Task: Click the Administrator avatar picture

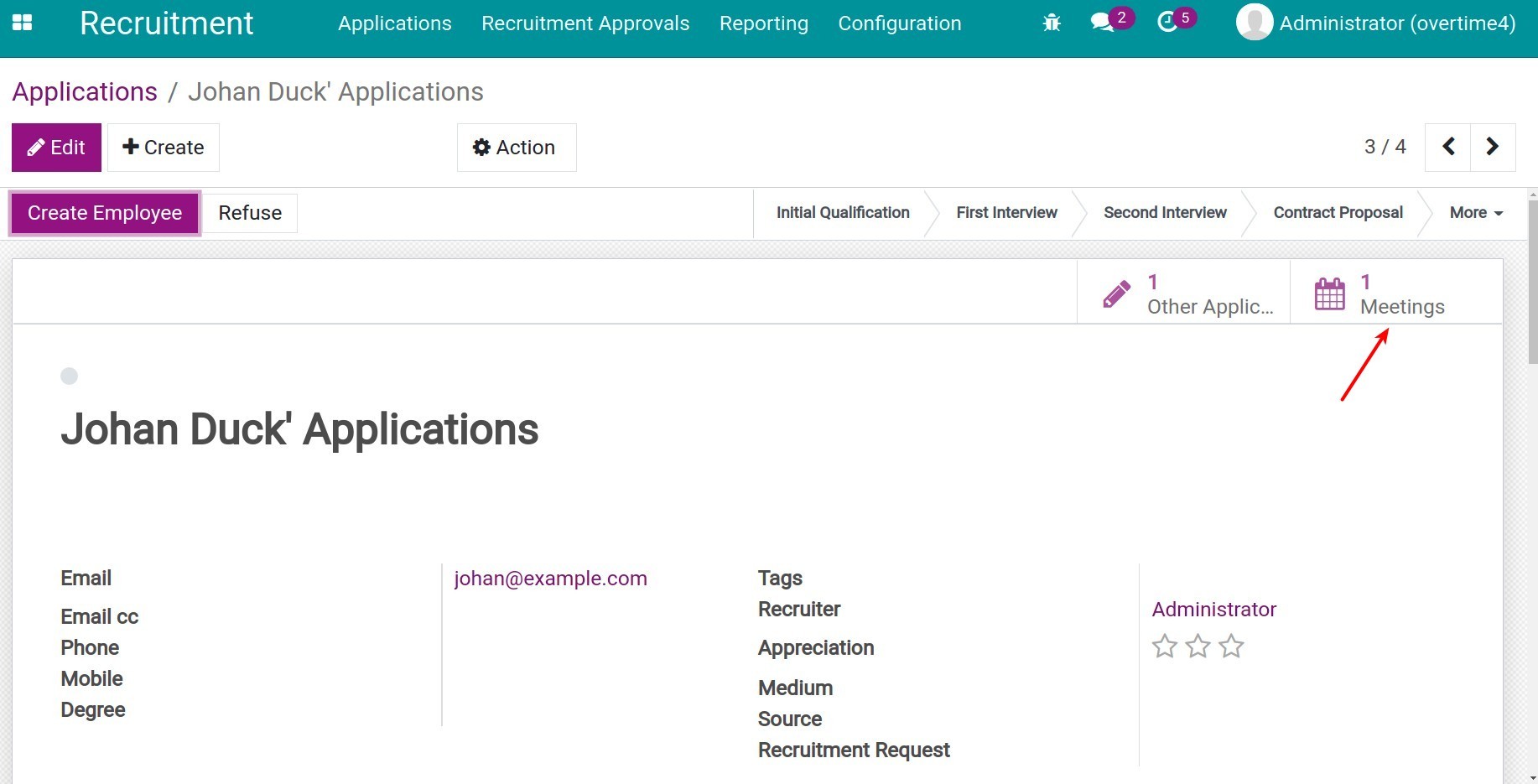Action: (1255, 23)
